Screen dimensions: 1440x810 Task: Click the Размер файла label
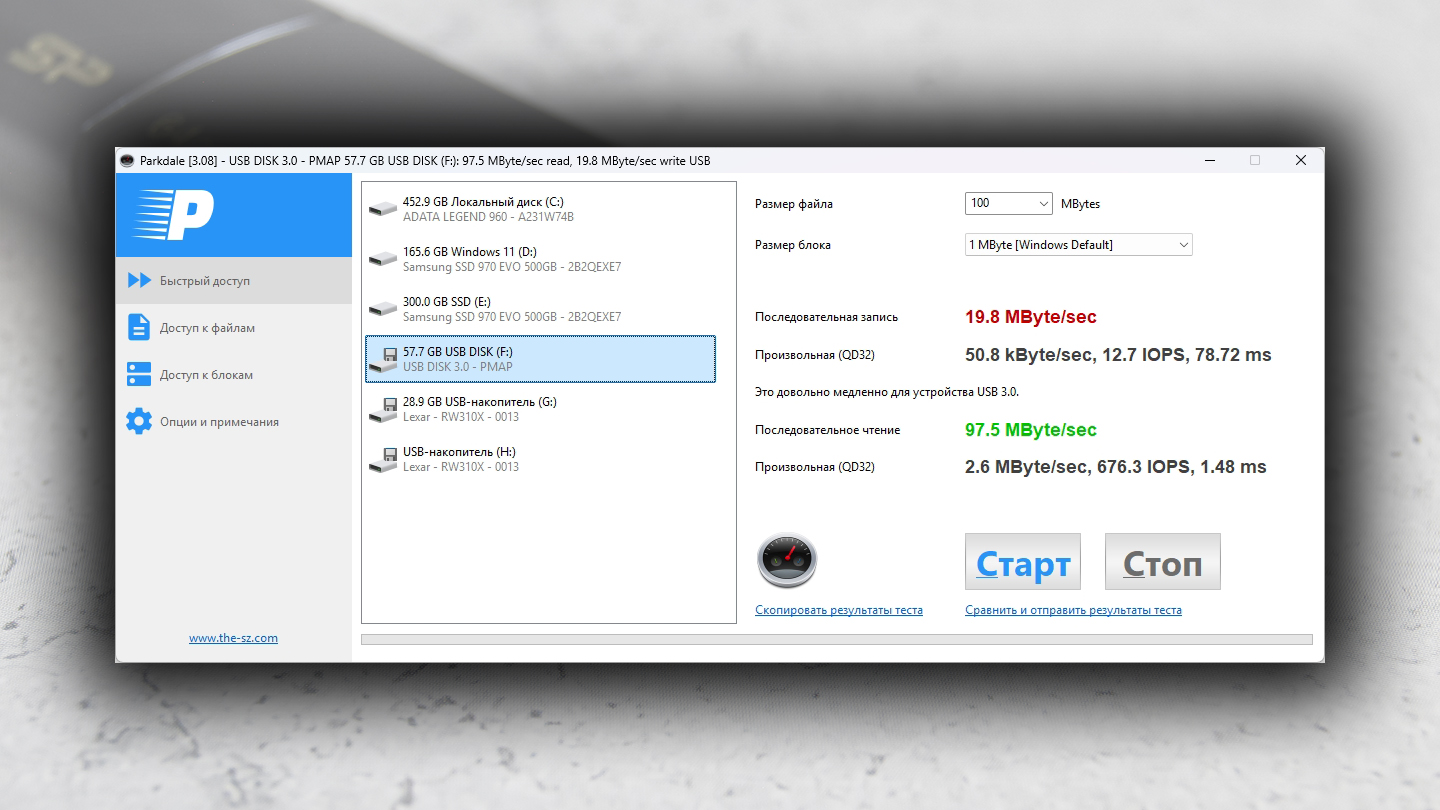[794, 204]
